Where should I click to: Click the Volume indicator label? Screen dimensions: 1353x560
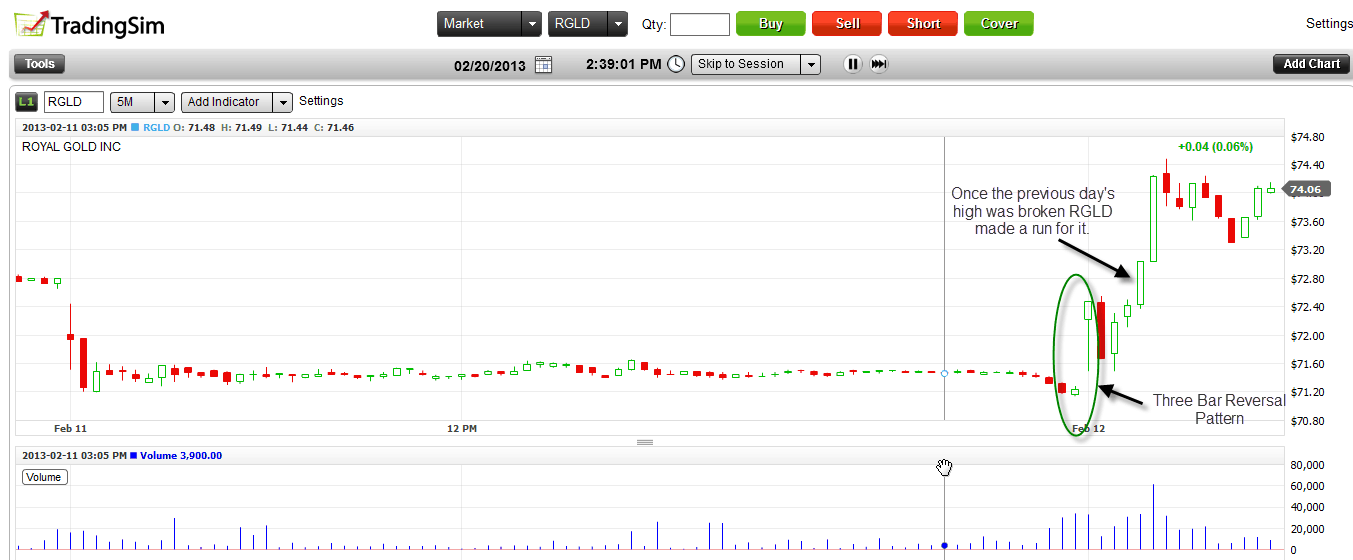[44, 477]
